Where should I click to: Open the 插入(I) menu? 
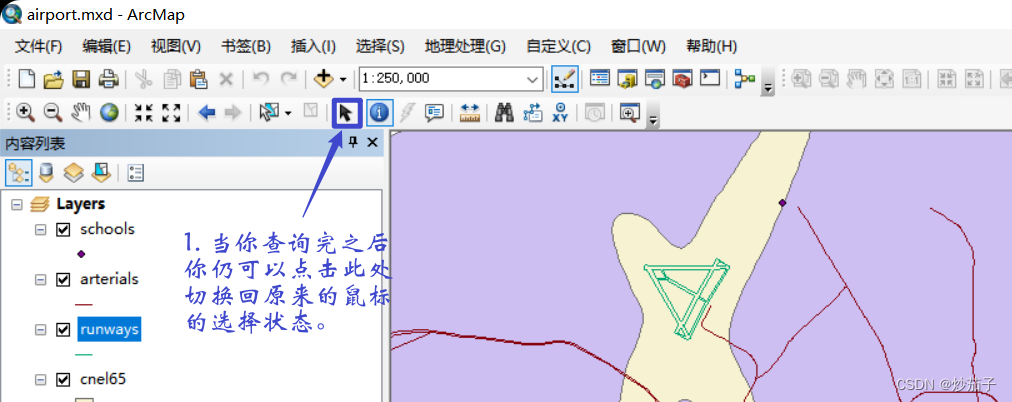[x=313, y=46]
